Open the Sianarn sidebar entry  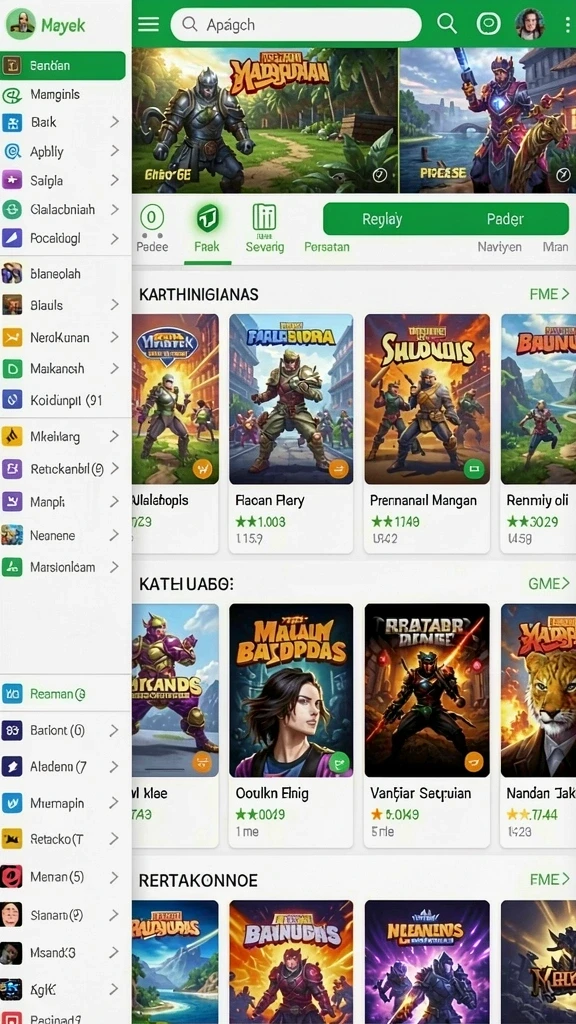tap(65, 915)
